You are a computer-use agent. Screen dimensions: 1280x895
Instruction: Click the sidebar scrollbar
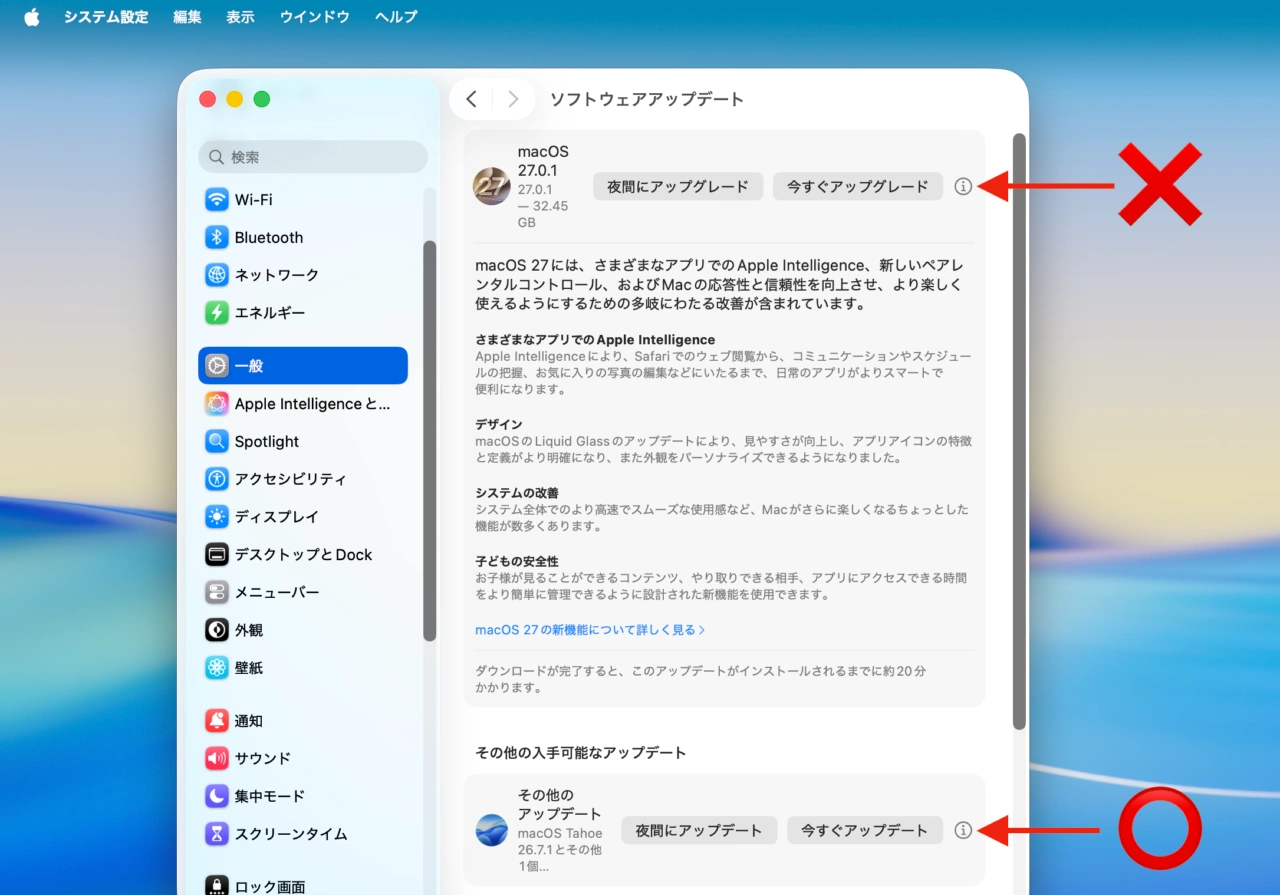coord(430,440)
